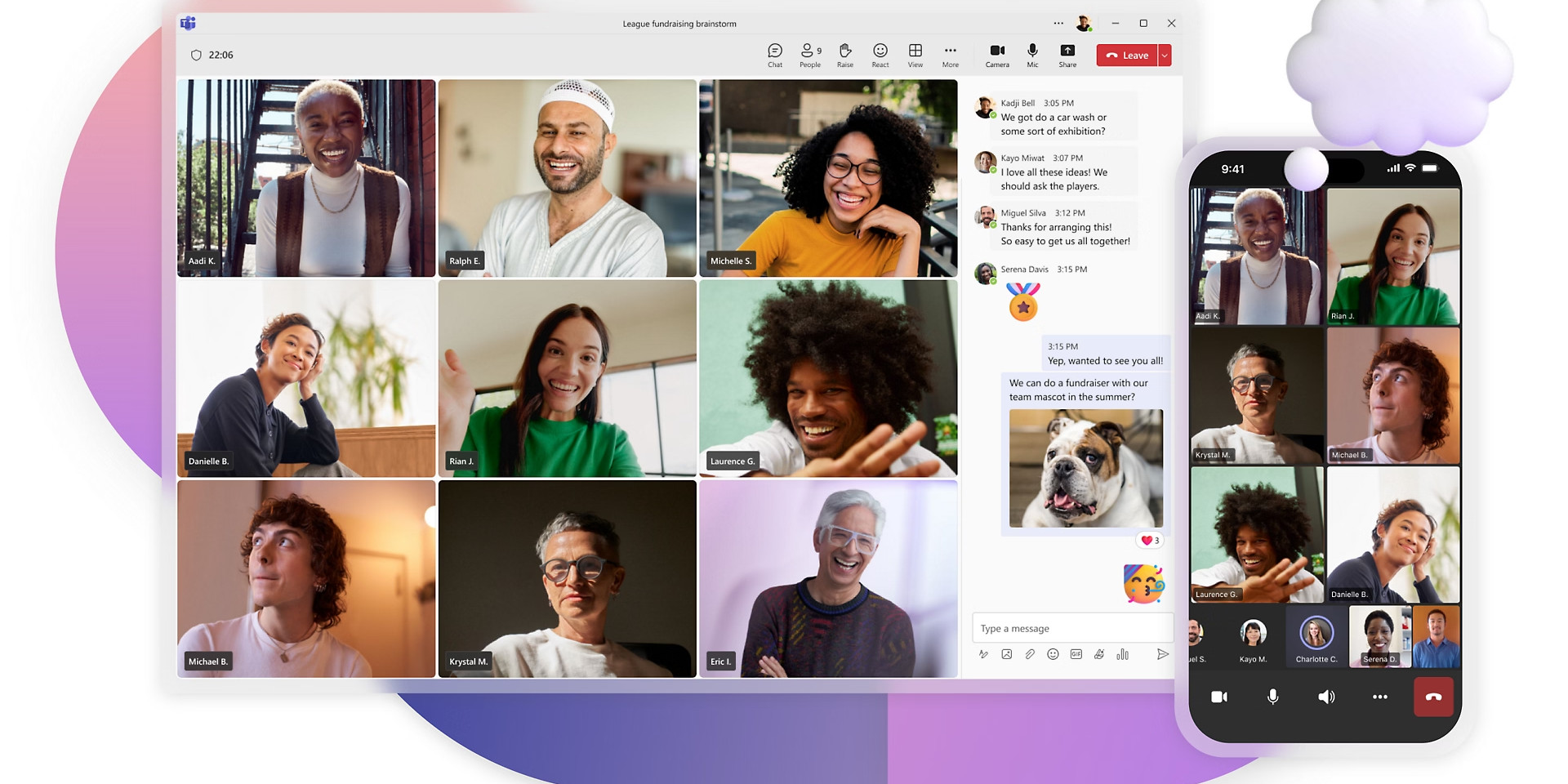The height and width of the screenshot is (784, 1568).
Task: Insert a GIF into the message
Action: pos(1076,654)
